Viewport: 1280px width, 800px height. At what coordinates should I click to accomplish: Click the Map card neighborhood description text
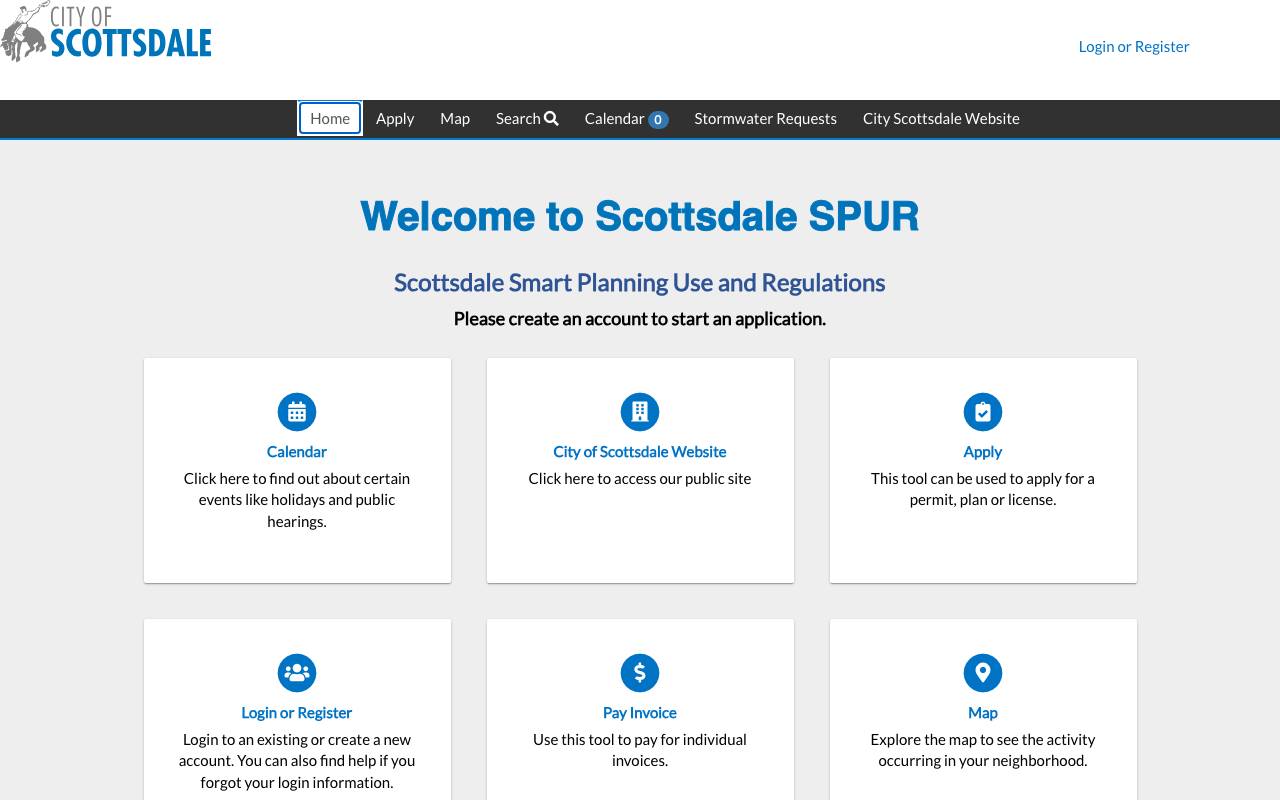point(983,750)
